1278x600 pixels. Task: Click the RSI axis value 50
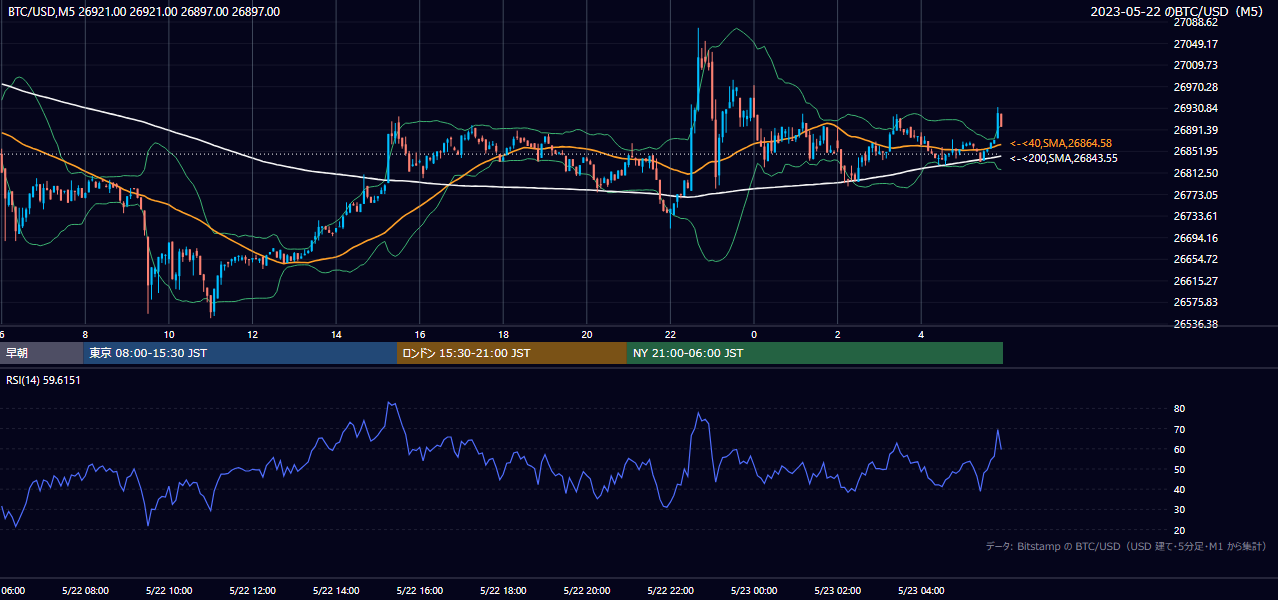1179,469
